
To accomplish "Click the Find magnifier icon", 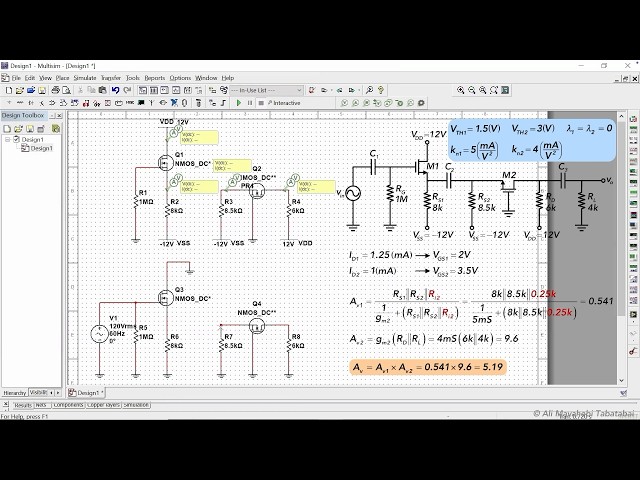I will [x=369, y=90].
